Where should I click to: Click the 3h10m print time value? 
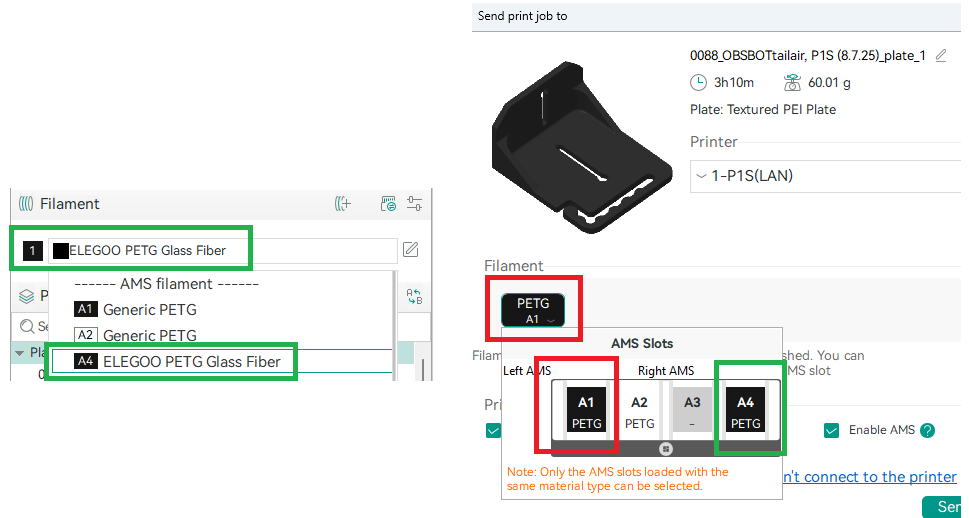pos(734,83)
